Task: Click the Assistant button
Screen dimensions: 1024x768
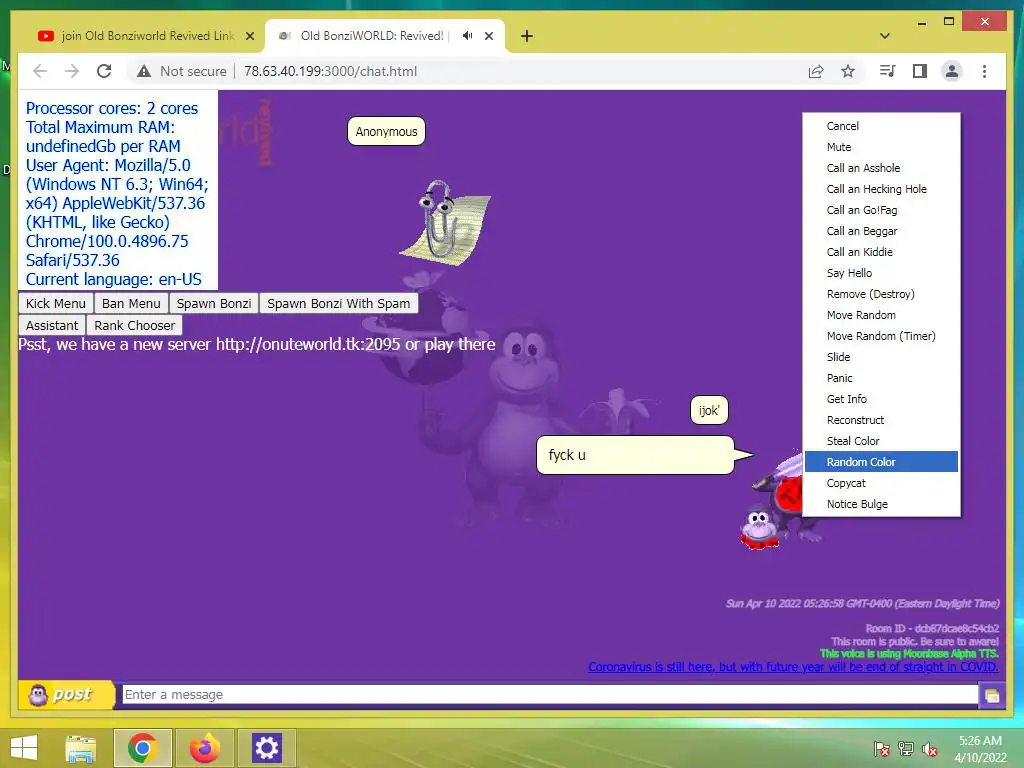Action: point(52,325)
